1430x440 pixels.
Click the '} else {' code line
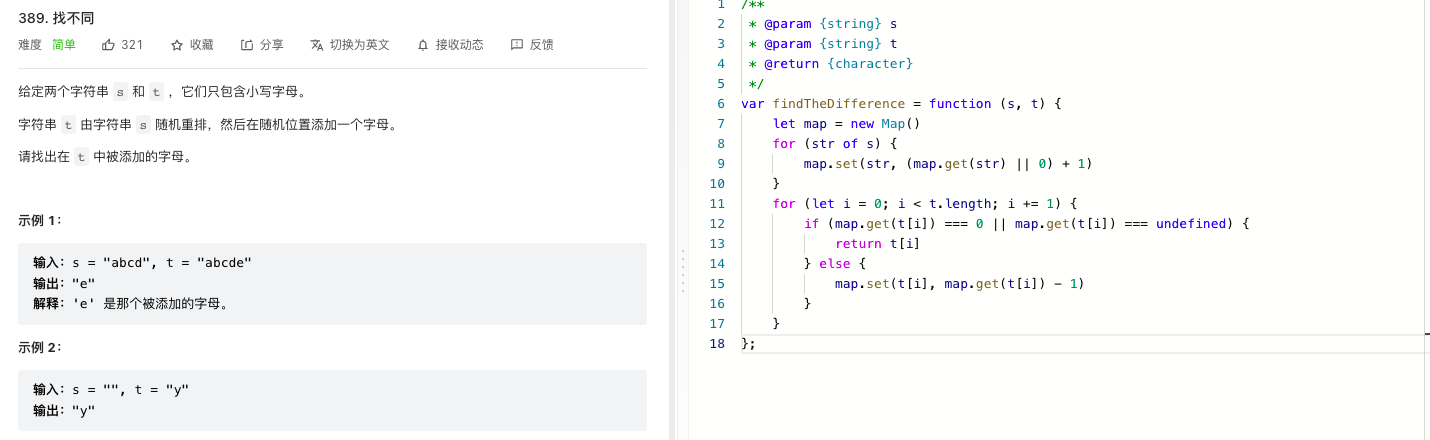[835, 264]
